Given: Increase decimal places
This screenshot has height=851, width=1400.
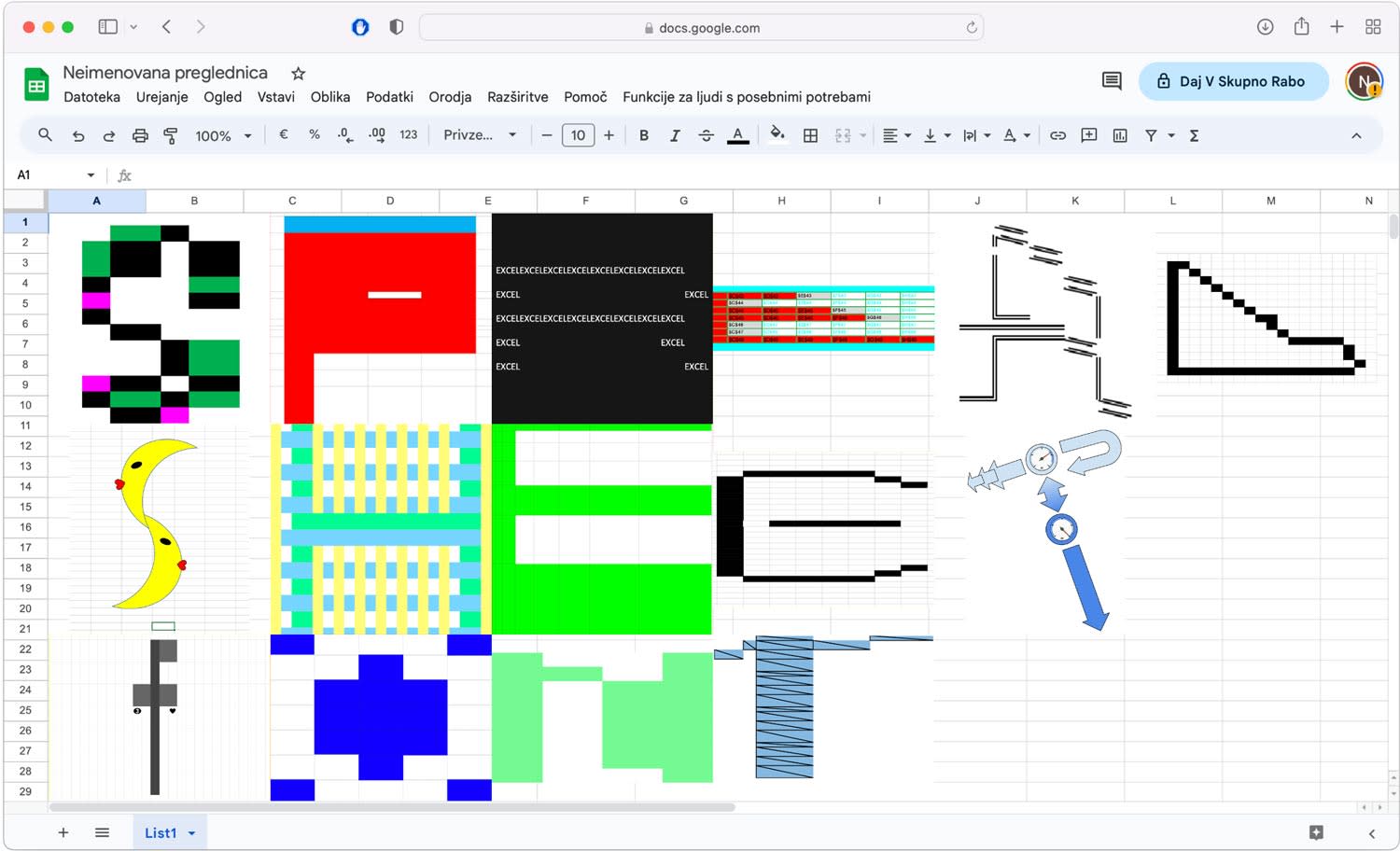Looking at the screenshot, I should [377, 135].
